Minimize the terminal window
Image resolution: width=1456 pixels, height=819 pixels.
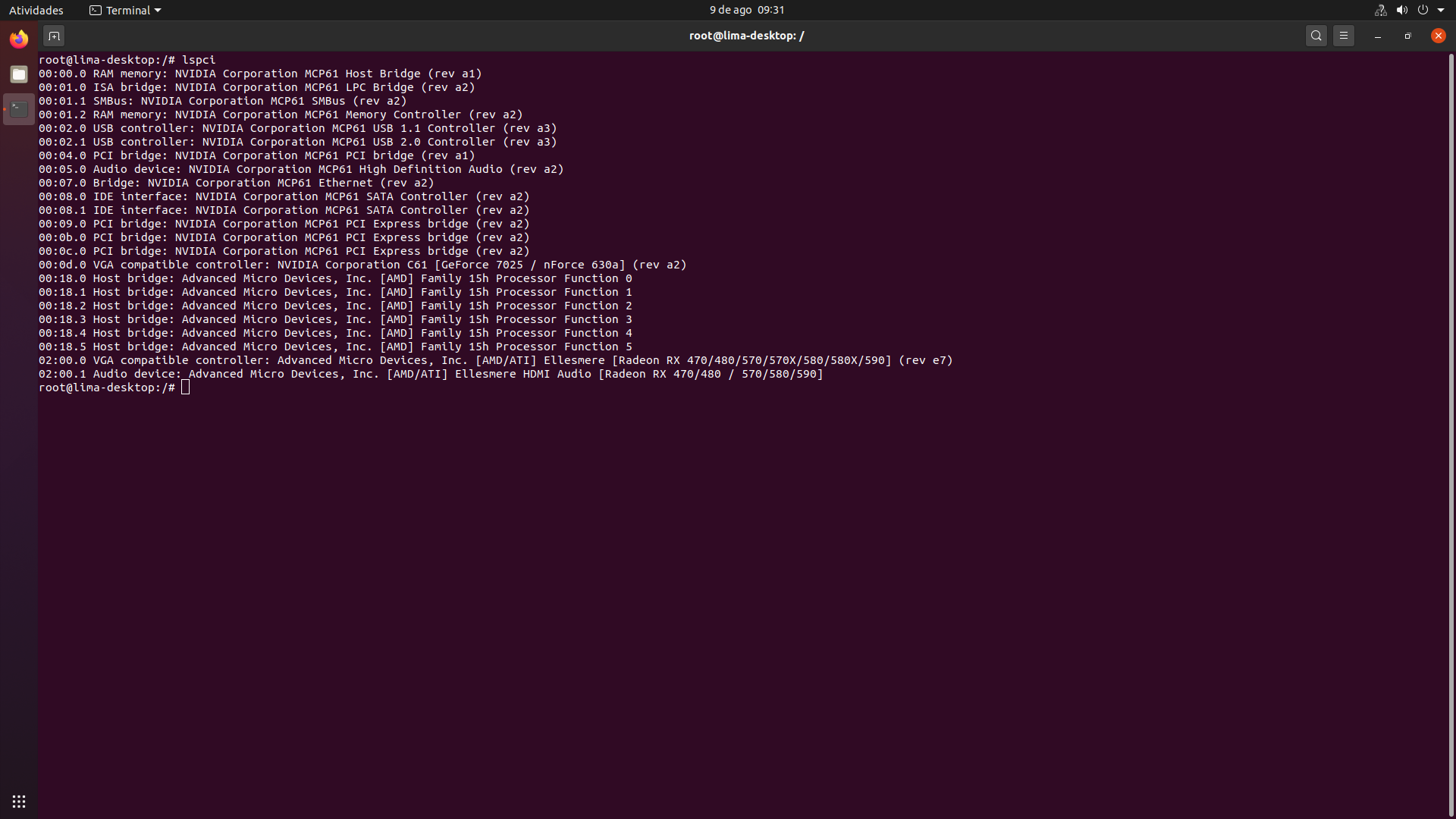pos(1378,36)
